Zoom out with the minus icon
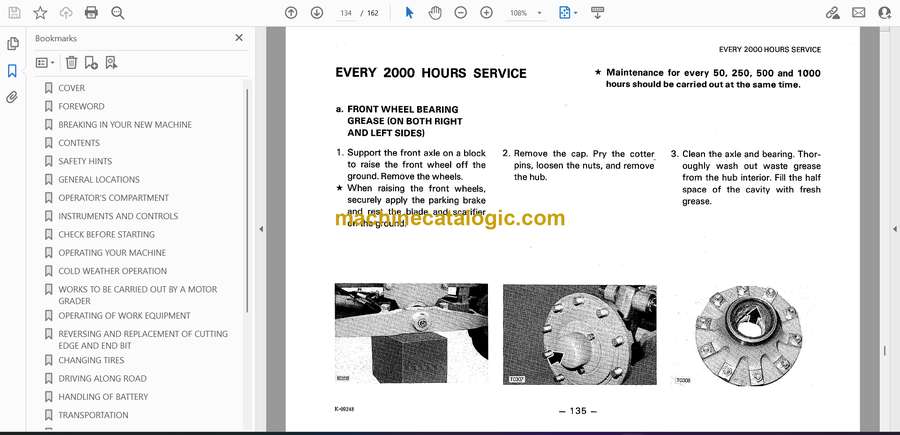900x435 pixels. click(x=460, y=13)
